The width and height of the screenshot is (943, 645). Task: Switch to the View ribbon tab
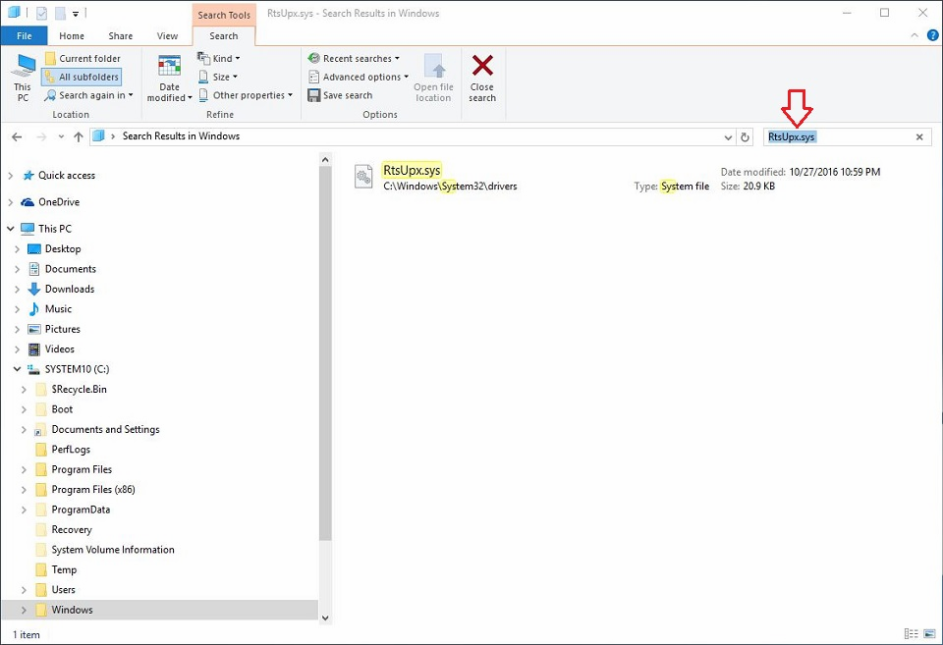click(x=167, y=36)
